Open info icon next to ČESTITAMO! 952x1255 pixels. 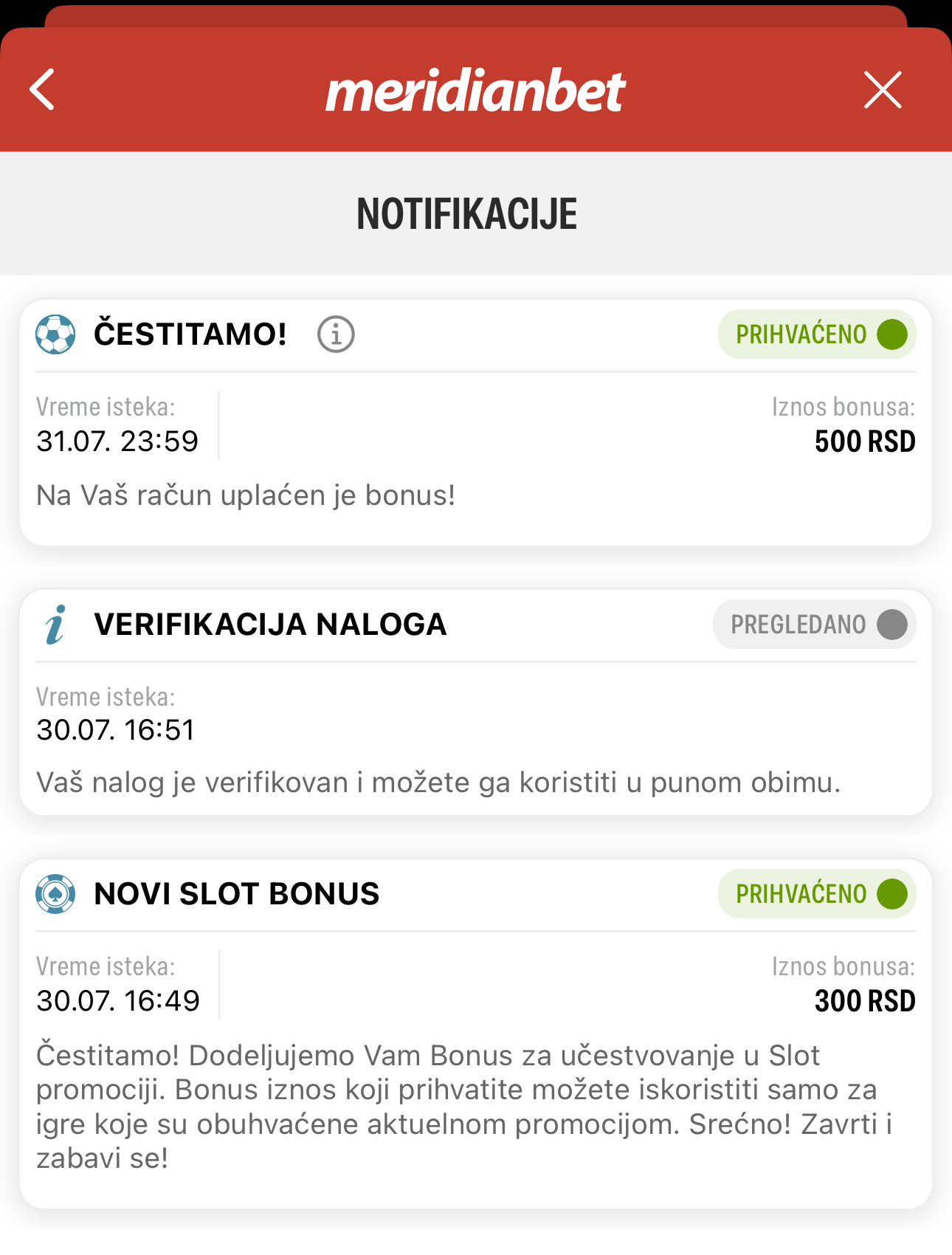(336, 334)
